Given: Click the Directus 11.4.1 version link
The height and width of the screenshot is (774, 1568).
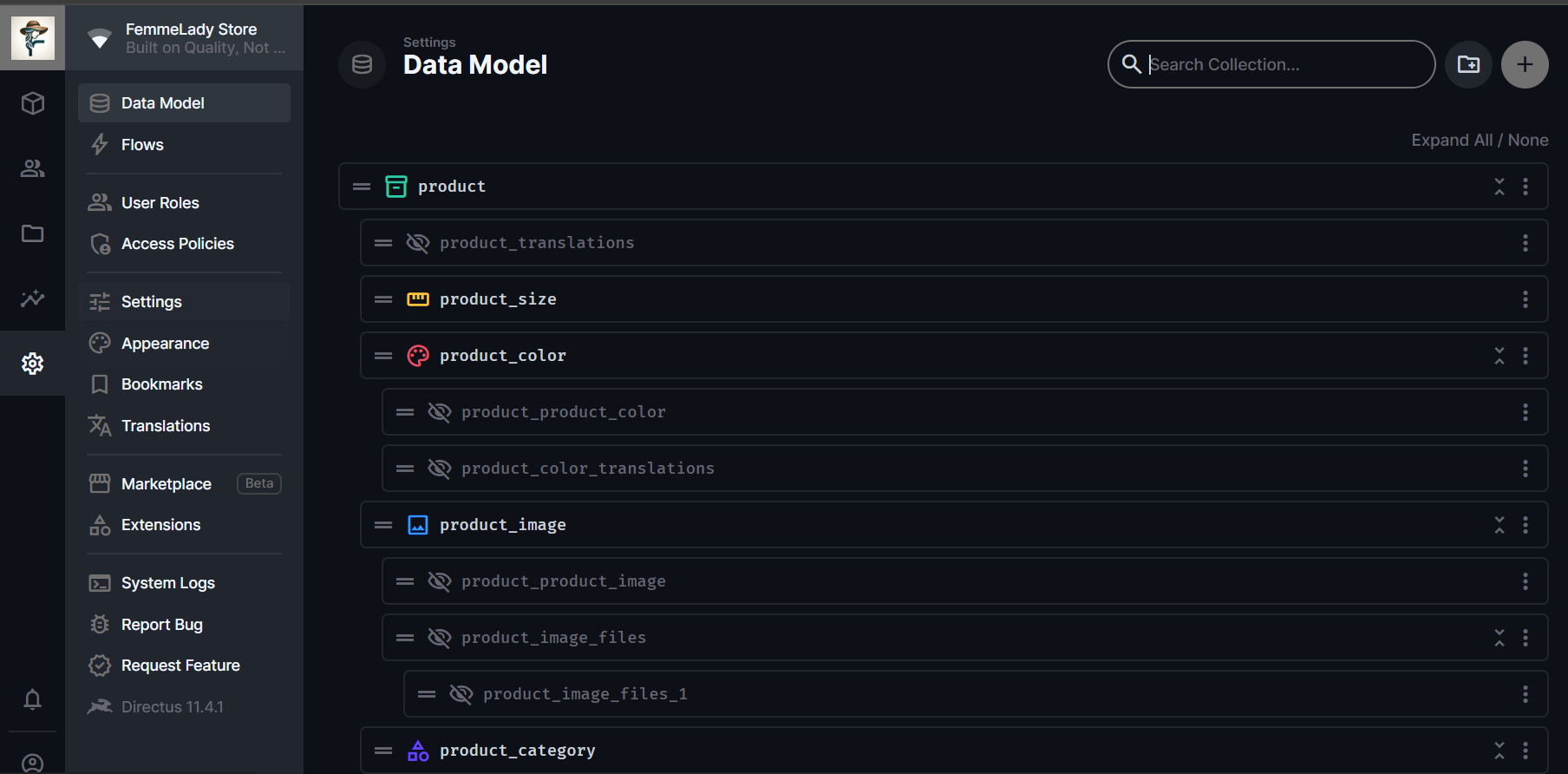Looking at the screenshot, I should coord(184,707).
